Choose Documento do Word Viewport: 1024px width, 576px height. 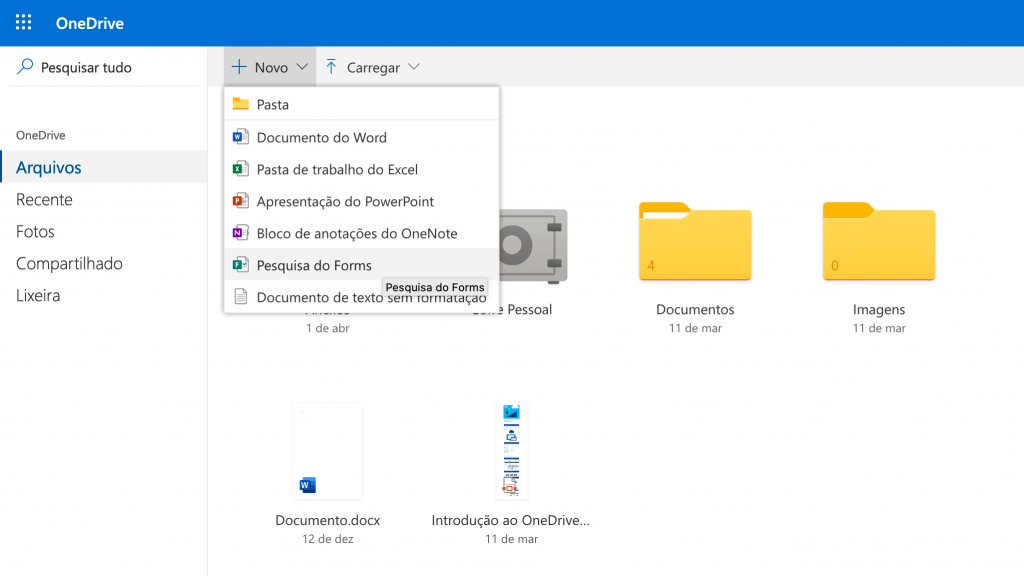click(x=361, y=137)
